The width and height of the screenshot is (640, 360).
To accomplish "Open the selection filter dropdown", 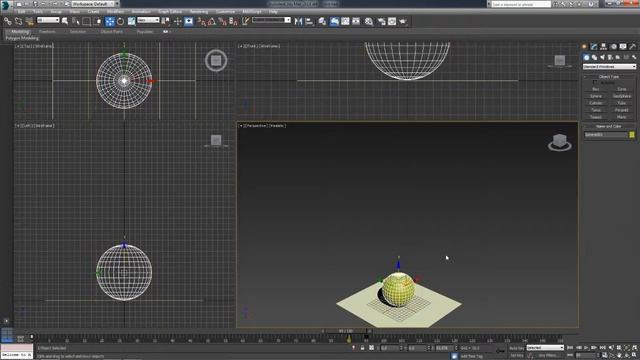I will click(x=48, y=20).
